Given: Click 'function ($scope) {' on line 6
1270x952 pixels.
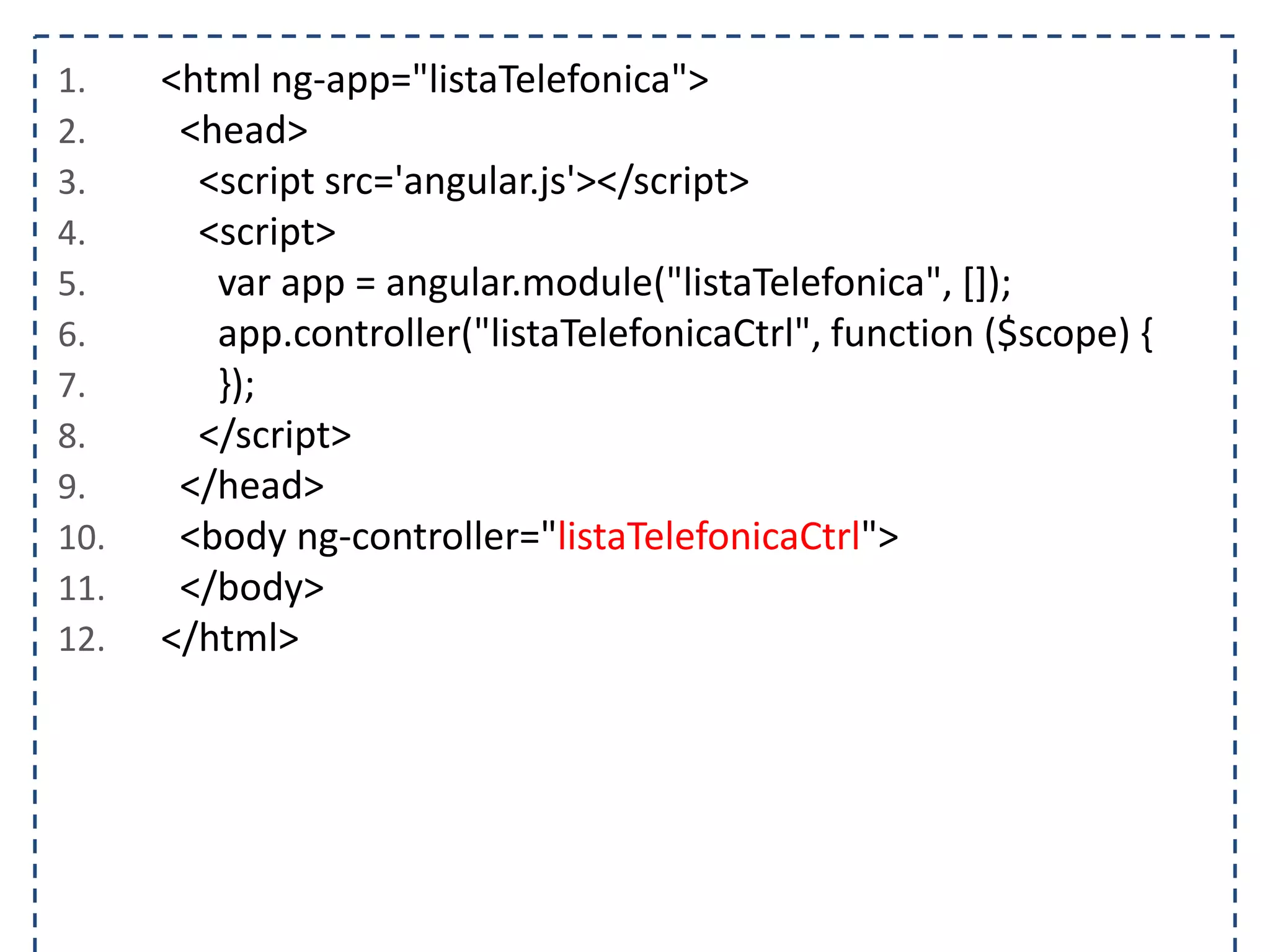Looking at the screenshot, I should [x=992, y=334].
